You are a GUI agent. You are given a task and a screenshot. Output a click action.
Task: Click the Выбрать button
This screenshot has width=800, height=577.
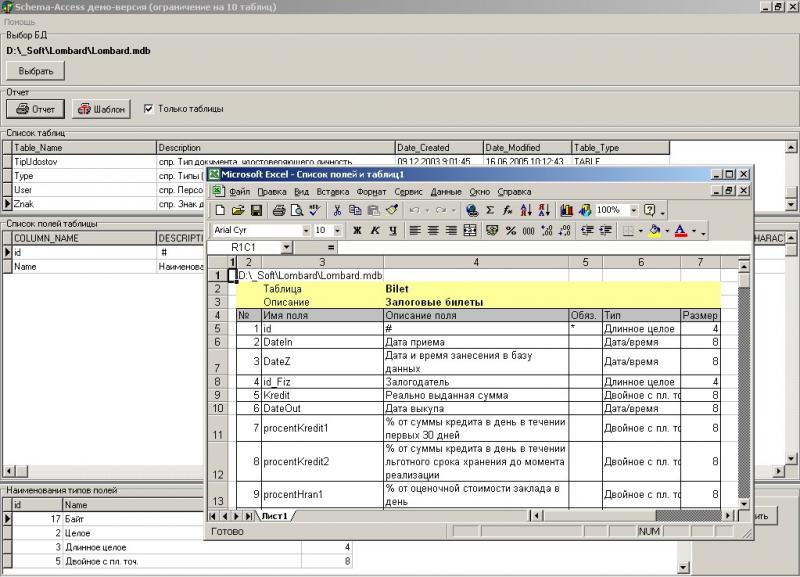pos(36,71)
